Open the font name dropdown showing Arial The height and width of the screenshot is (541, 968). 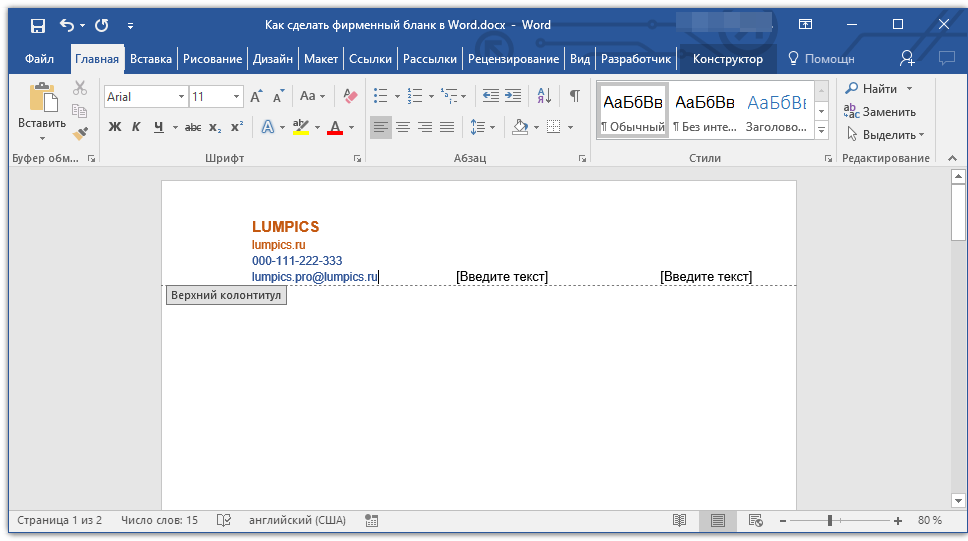tap(181, 97)
